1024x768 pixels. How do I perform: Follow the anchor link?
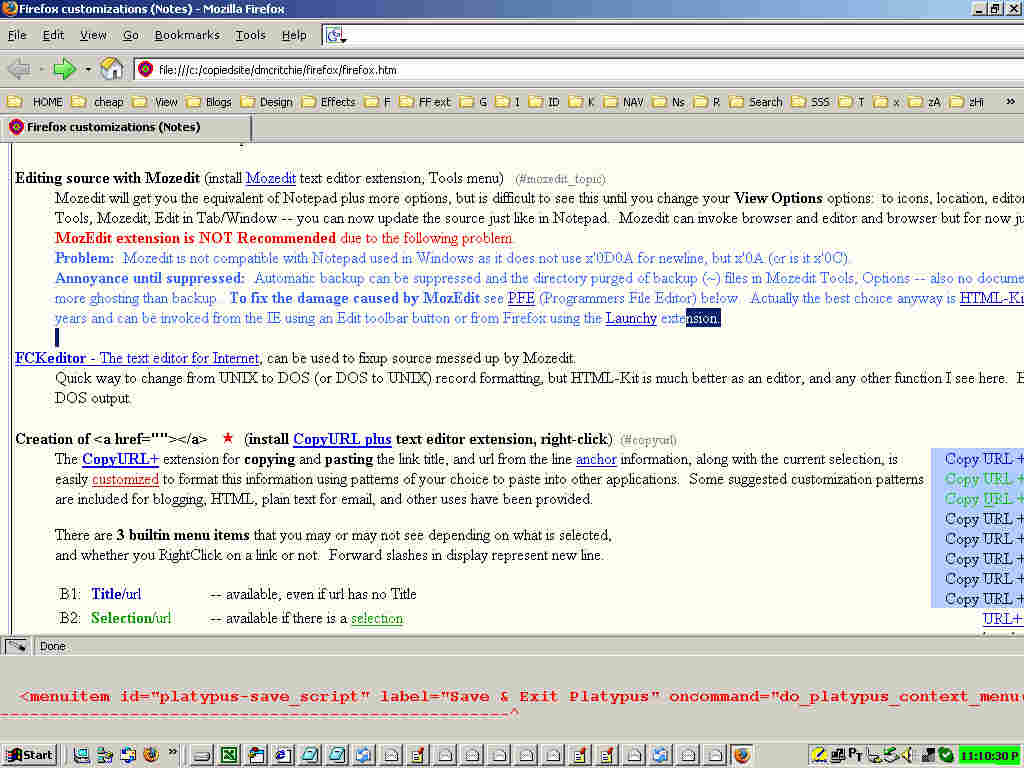[596, 460]
